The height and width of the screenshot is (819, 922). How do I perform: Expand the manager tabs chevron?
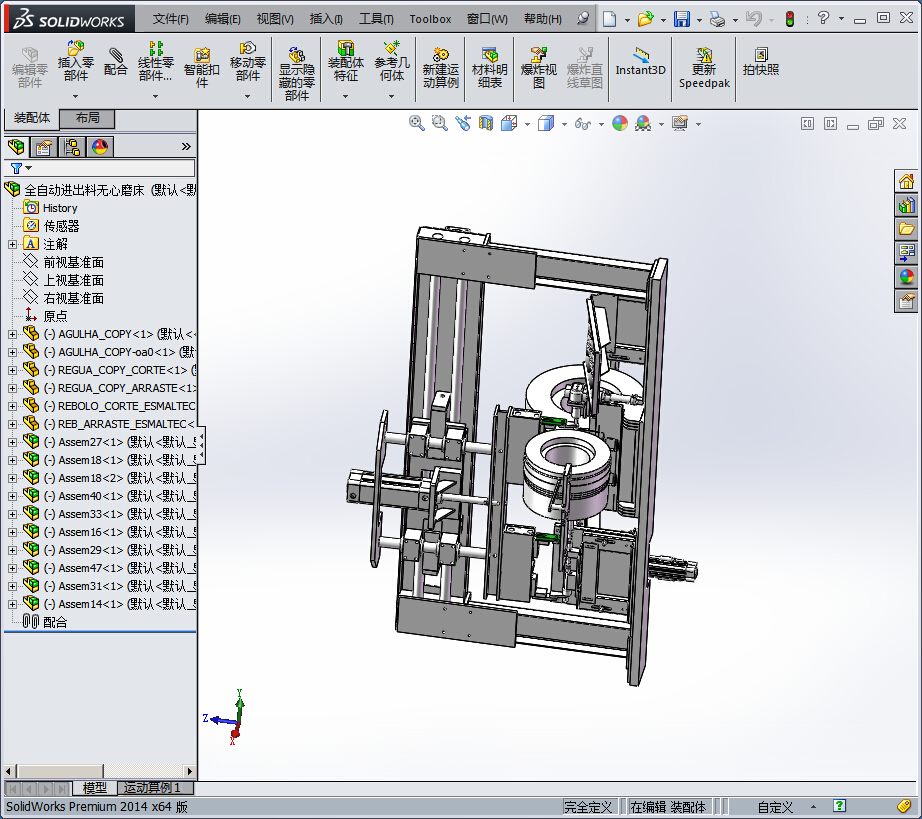[x=186, y=146]
